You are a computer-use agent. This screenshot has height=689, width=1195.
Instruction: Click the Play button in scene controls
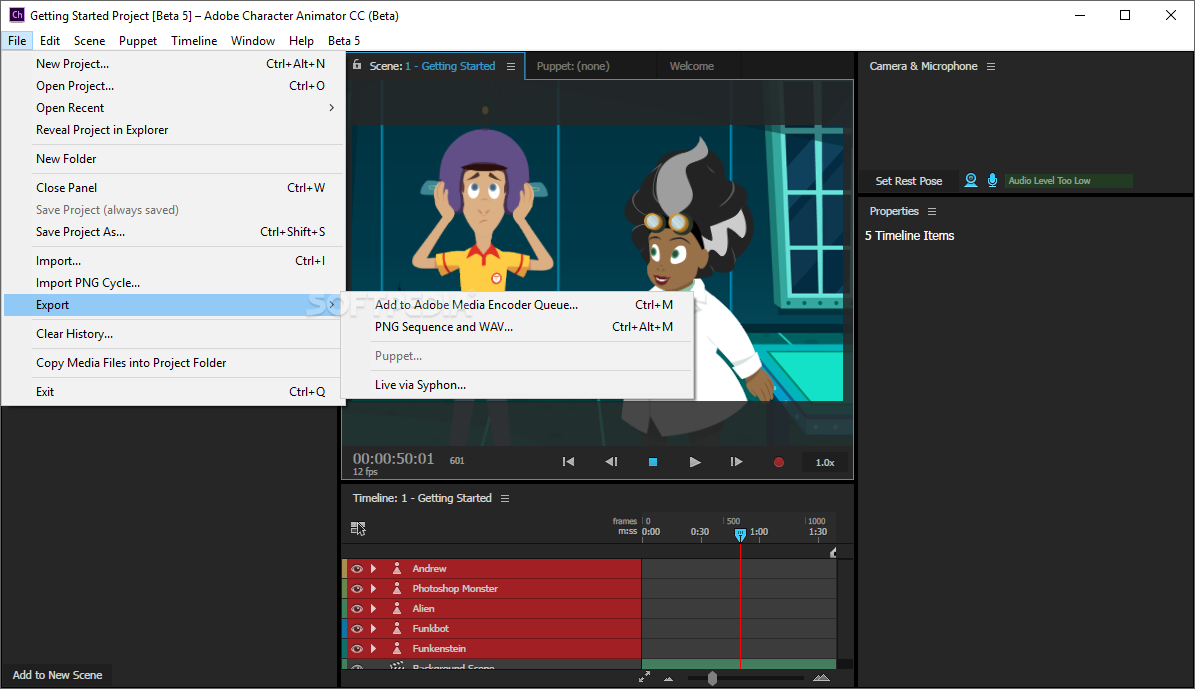point(695,462)
